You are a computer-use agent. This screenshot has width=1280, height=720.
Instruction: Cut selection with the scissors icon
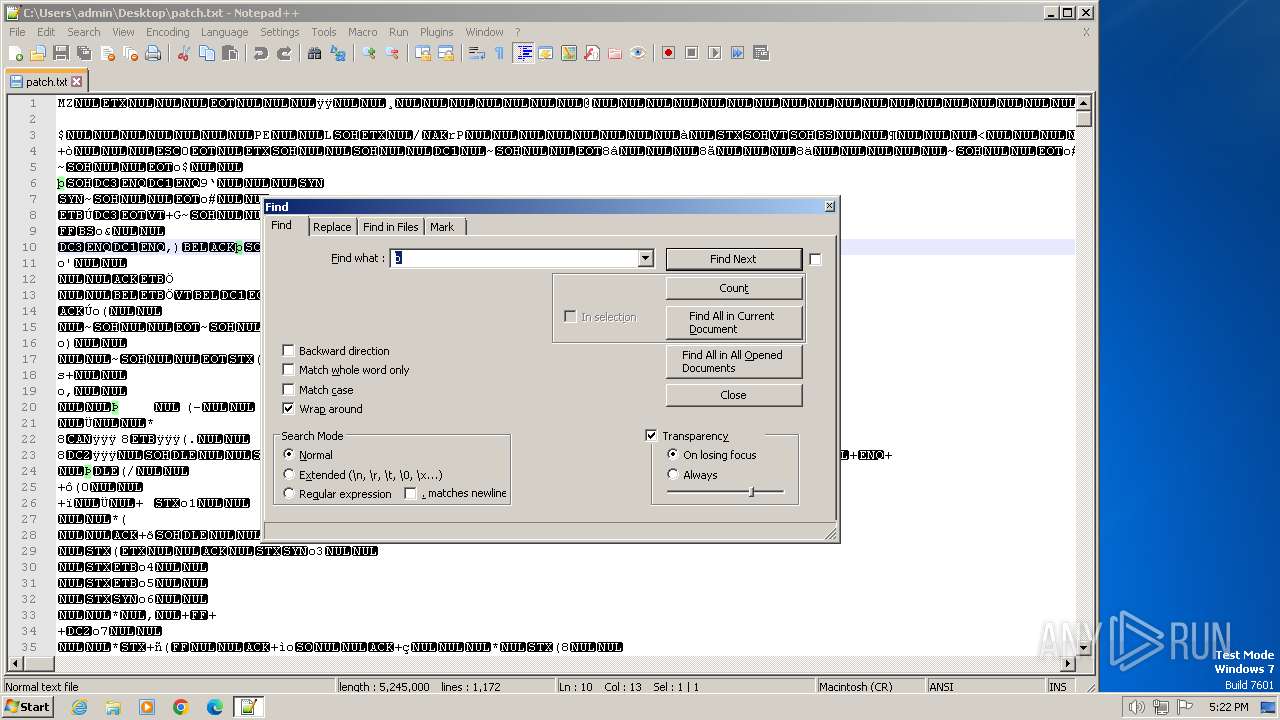coord(184,53)
